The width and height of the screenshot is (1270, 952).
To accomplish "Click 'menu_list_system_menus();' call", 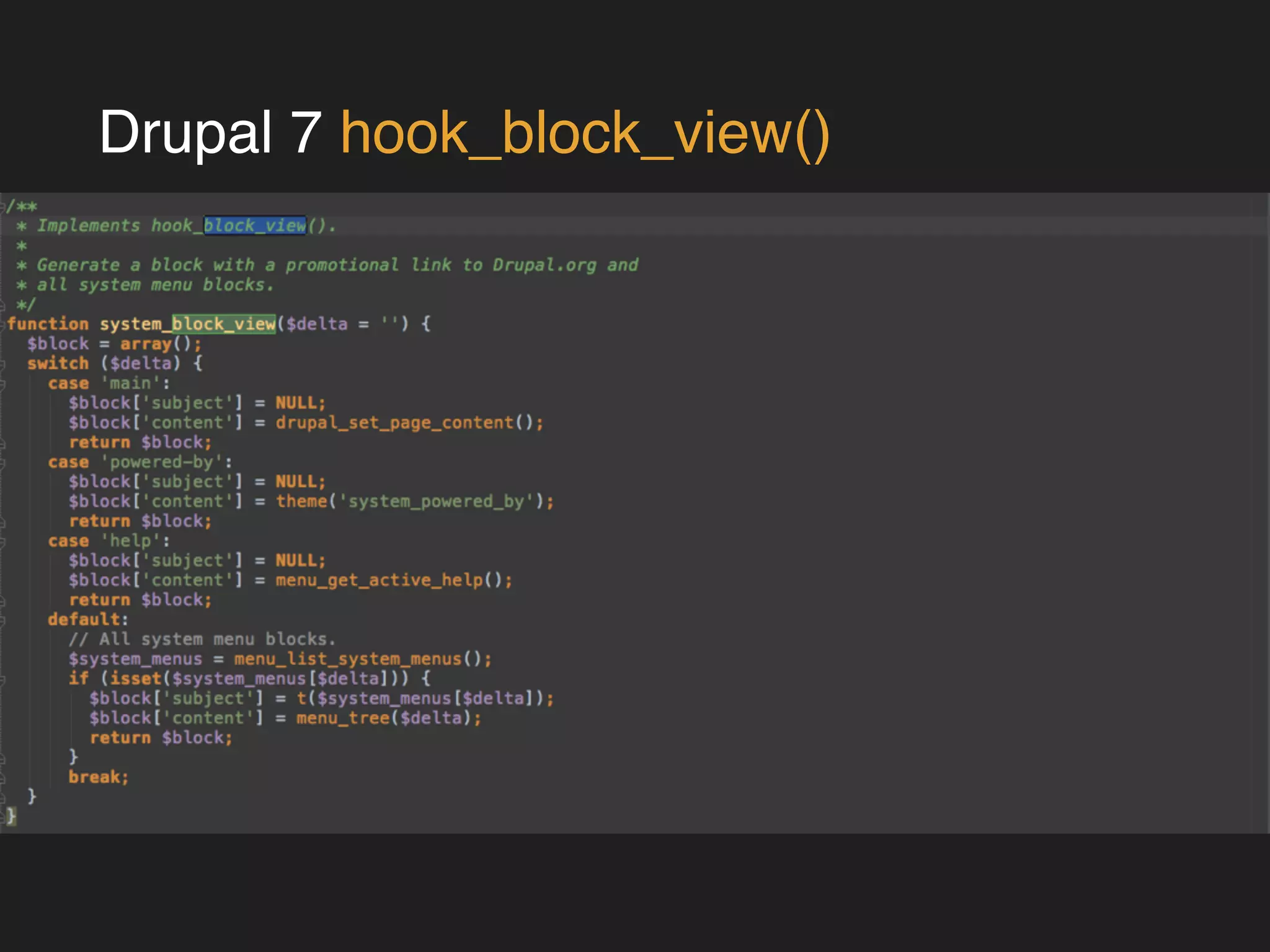I will (x=363, y=659).
